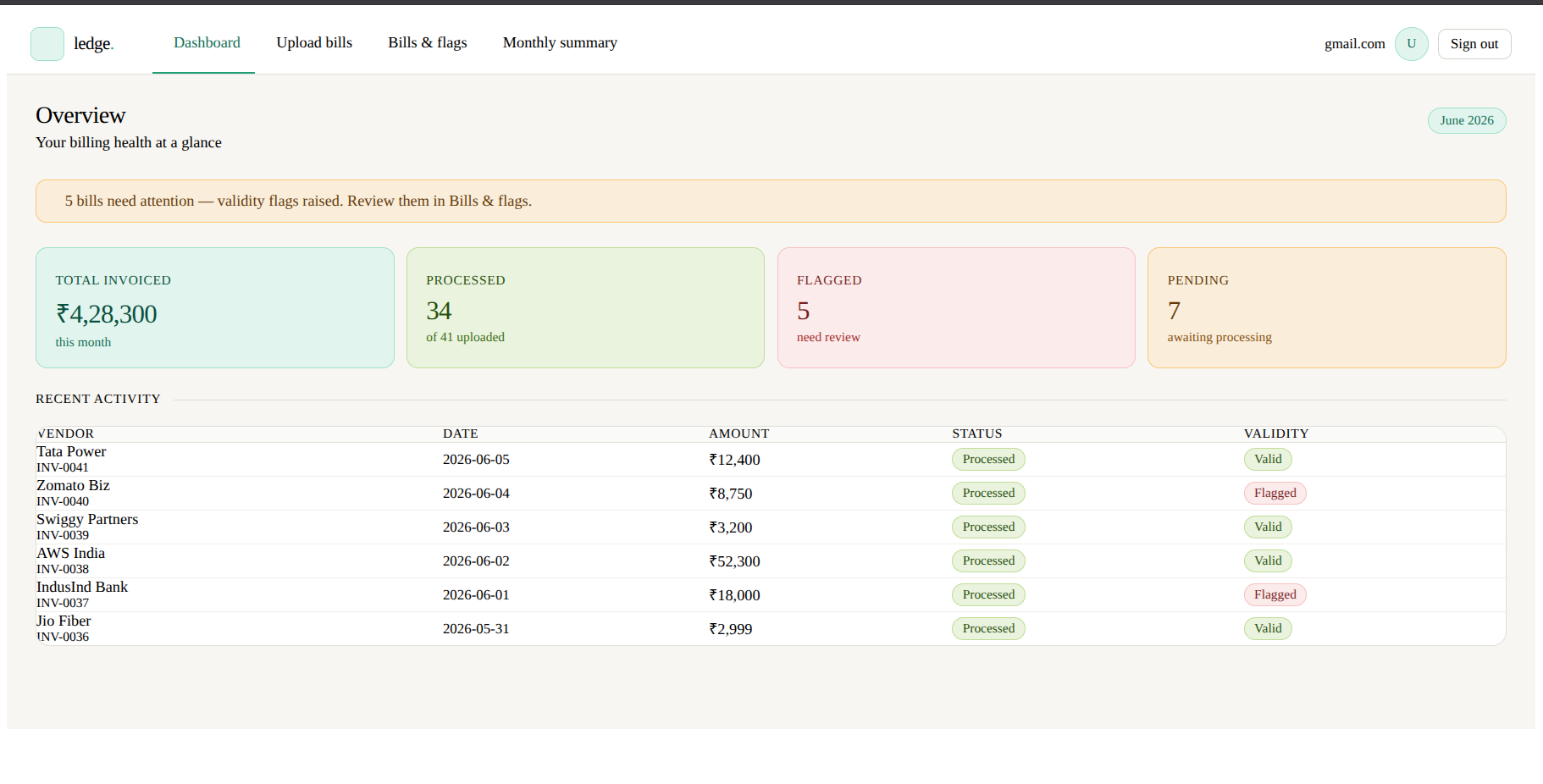Click the Sign out button

pyautogui.click(x=1474, y=44)
